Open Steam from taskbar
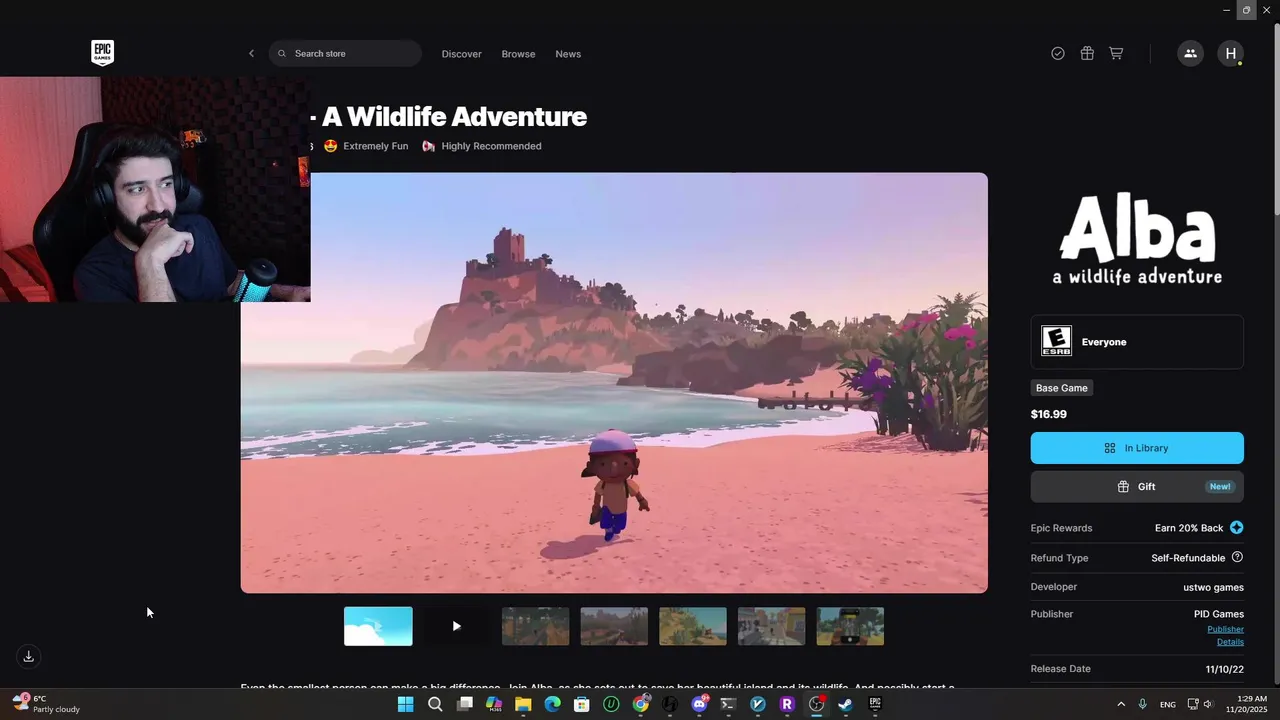 (846, 704)
